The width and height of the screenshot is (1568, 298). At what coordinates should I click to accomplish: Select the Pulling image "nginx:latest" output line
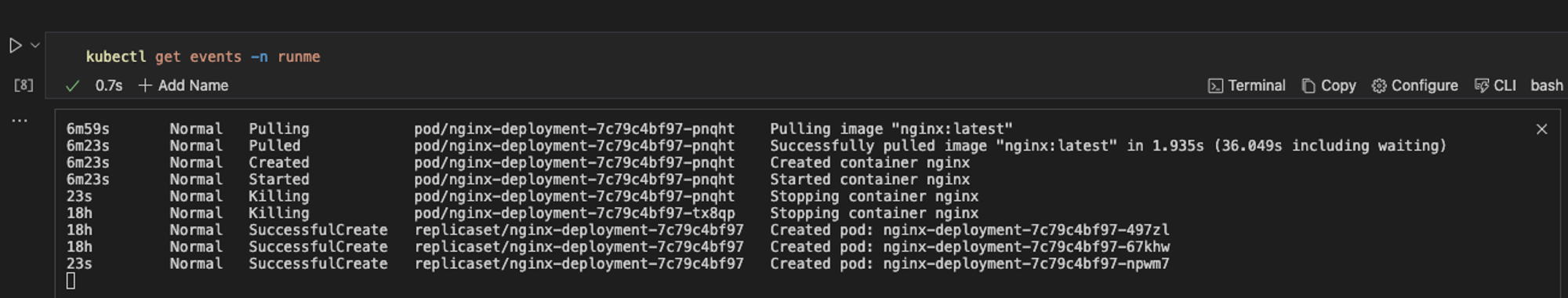(x=891, y=129)
